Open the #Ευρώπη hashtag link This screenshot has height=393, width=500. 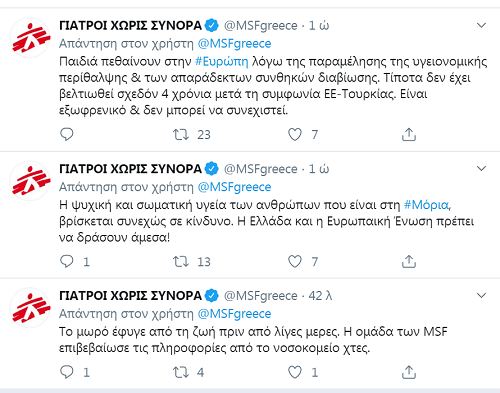(222, 62)
